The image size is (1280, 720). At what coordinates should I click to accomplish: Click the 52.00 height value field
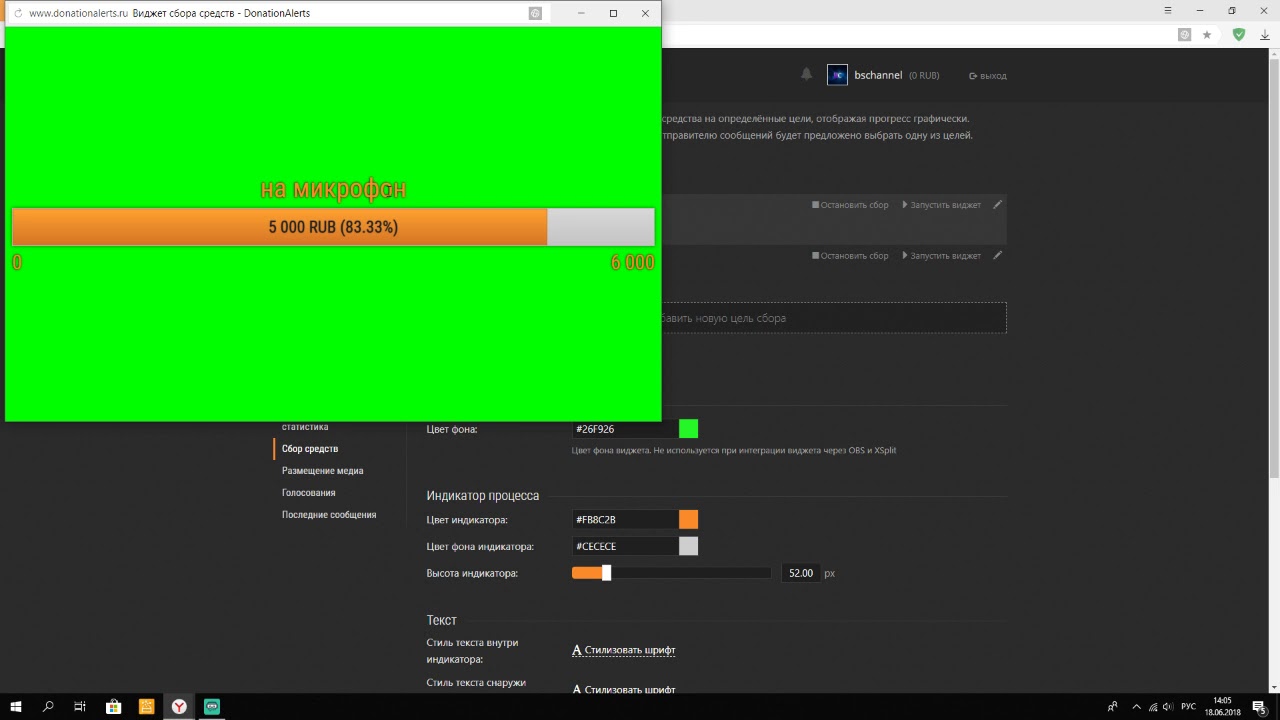tap(801, 573)
